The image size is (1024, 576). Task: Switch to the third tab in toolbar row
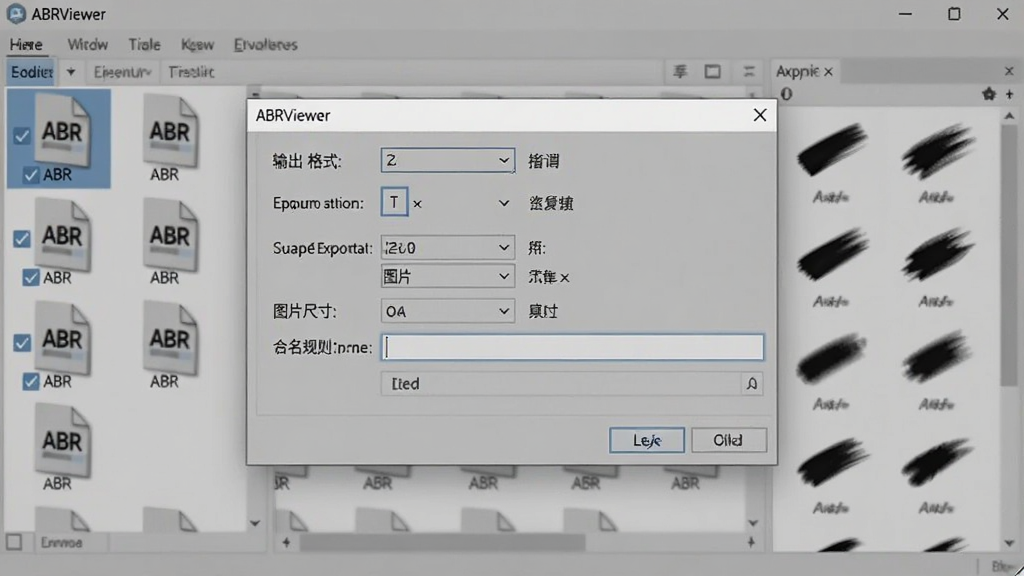pos(191,72)
